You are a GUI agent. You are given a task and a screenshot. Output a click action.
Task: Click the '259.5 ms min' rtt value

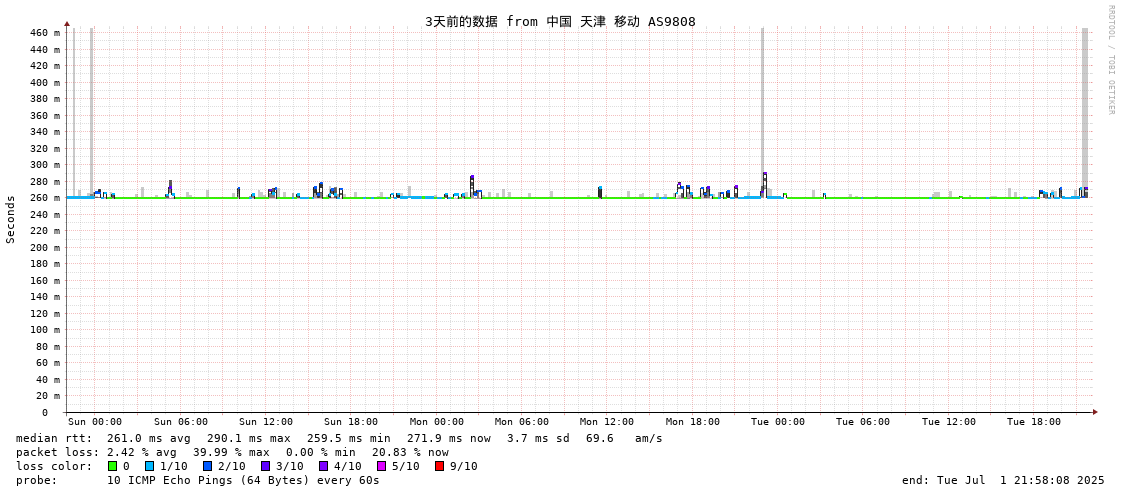[x=350, y=438]
